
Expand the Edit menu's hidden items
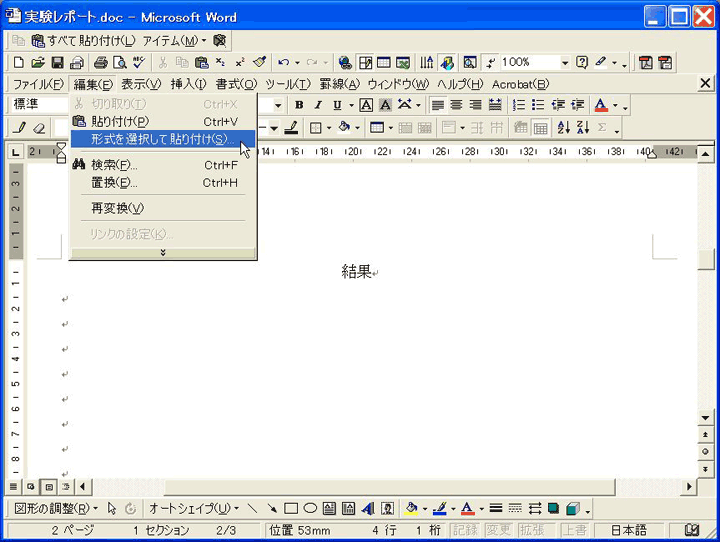coord(163,253)
